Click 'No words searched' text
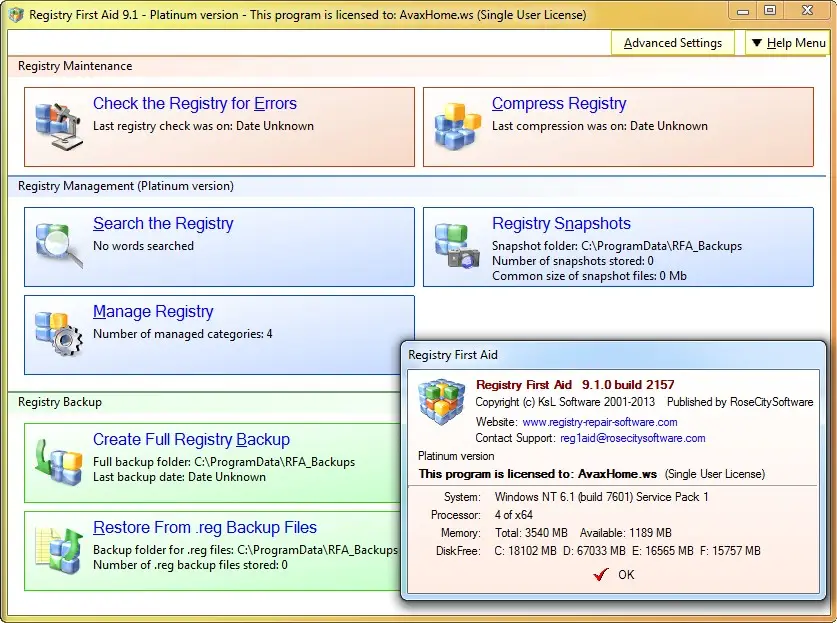 pyautogui.click(x=143, y=246)
